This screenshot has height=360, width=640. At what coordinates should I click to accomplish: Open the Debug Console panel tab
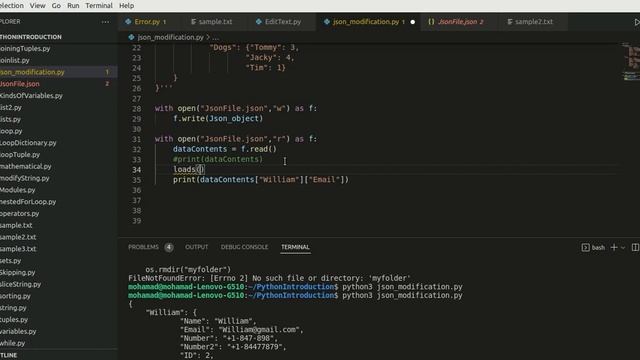[244, 247]
